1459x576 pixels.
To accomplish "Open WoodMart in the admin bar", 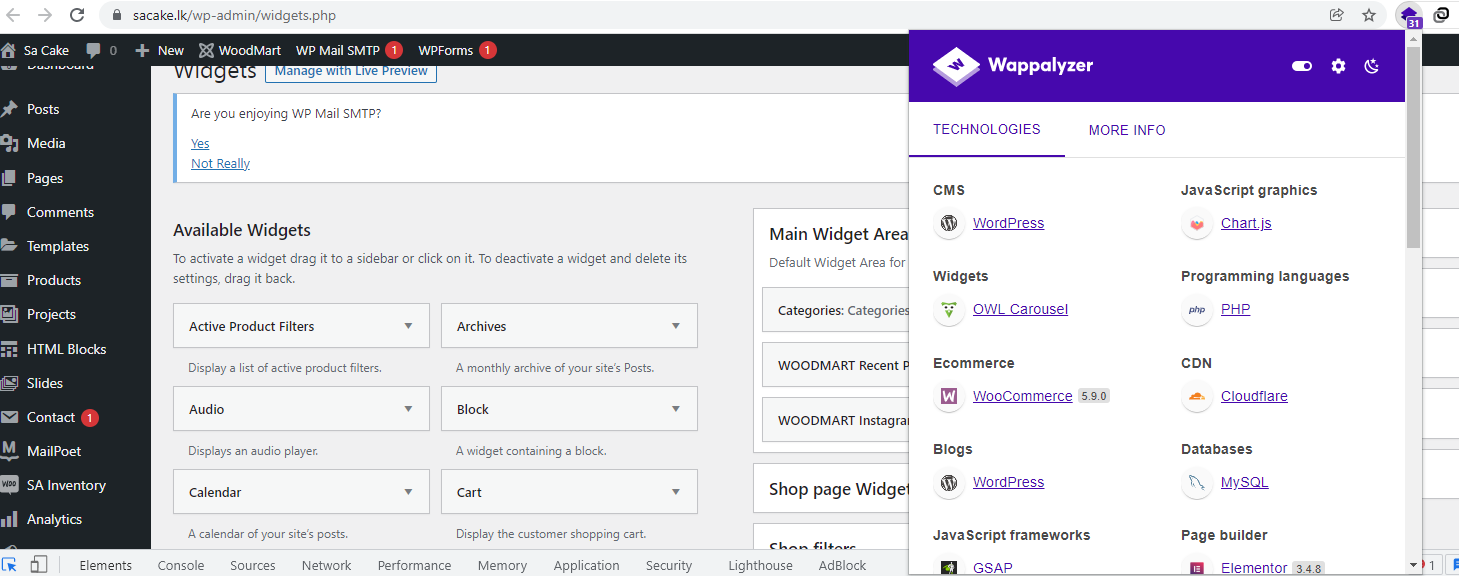I will (240, 50).
